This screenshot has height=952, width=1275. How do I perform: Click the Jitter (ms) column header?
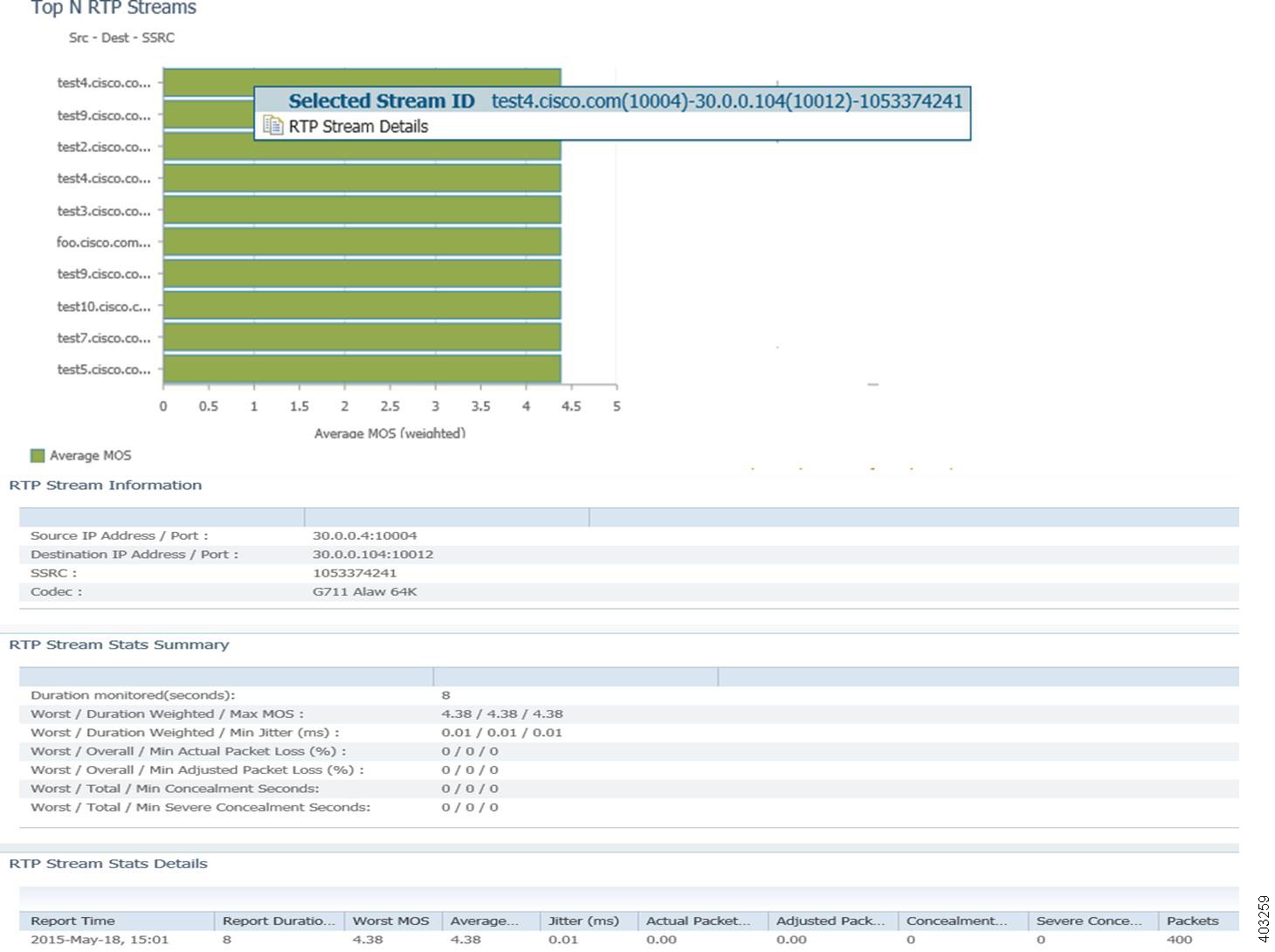coord(582,921)
